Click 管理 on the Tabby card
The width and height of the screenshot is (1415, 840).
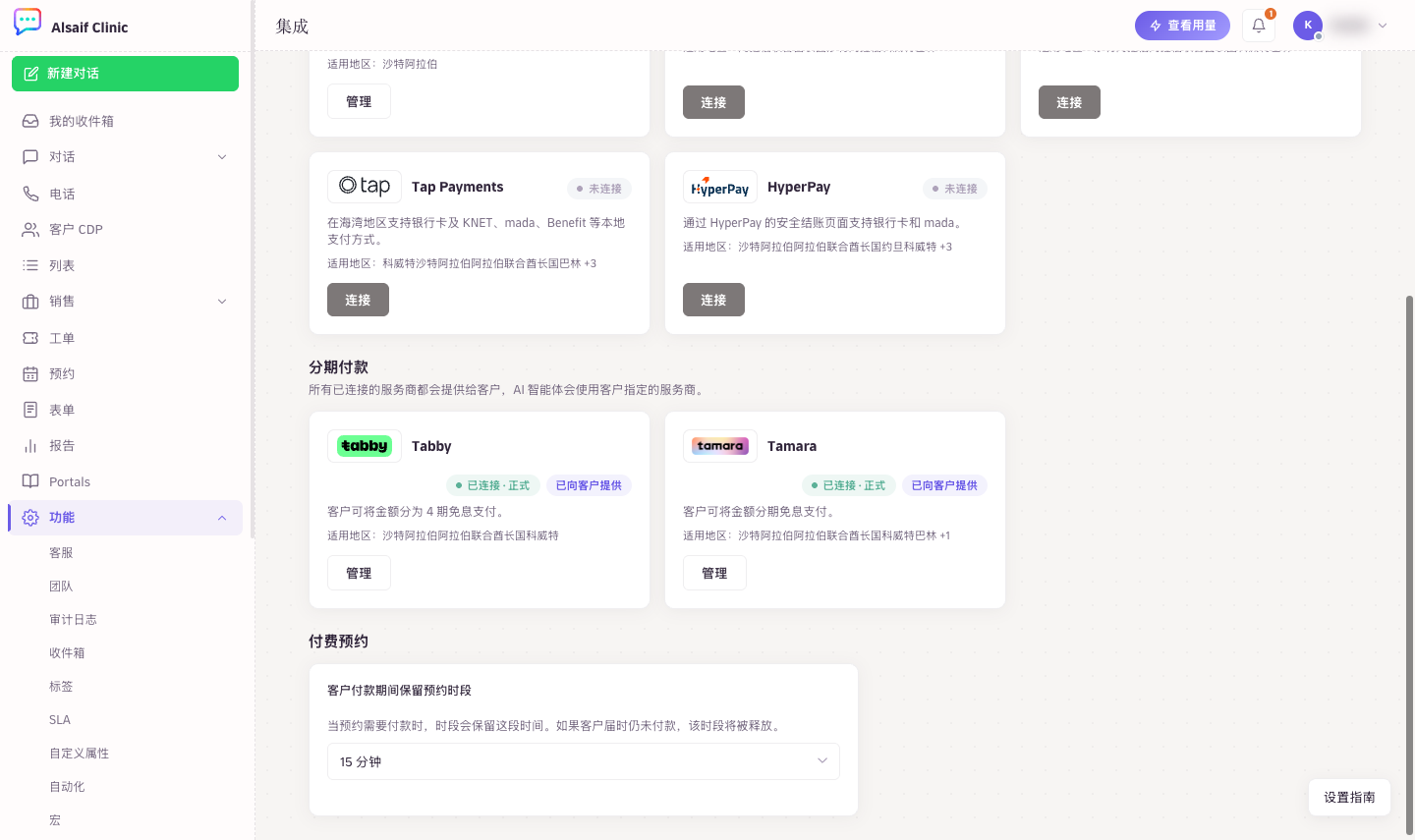coord(359,573)
